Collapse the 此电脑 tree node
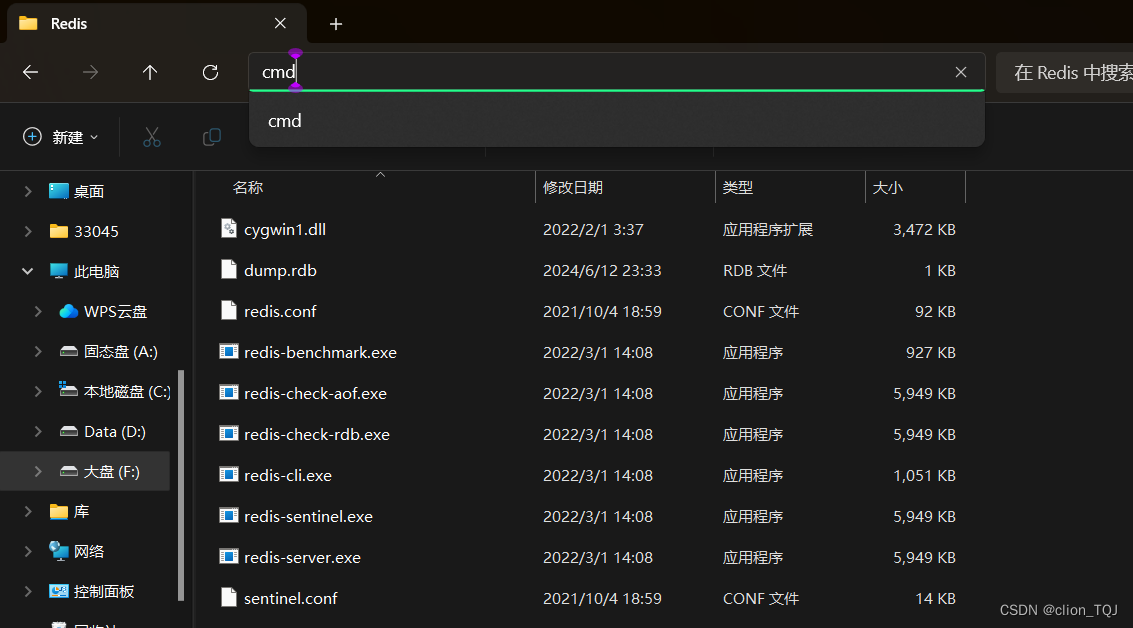Screen dimensions: 1133x628 [27, 272]
